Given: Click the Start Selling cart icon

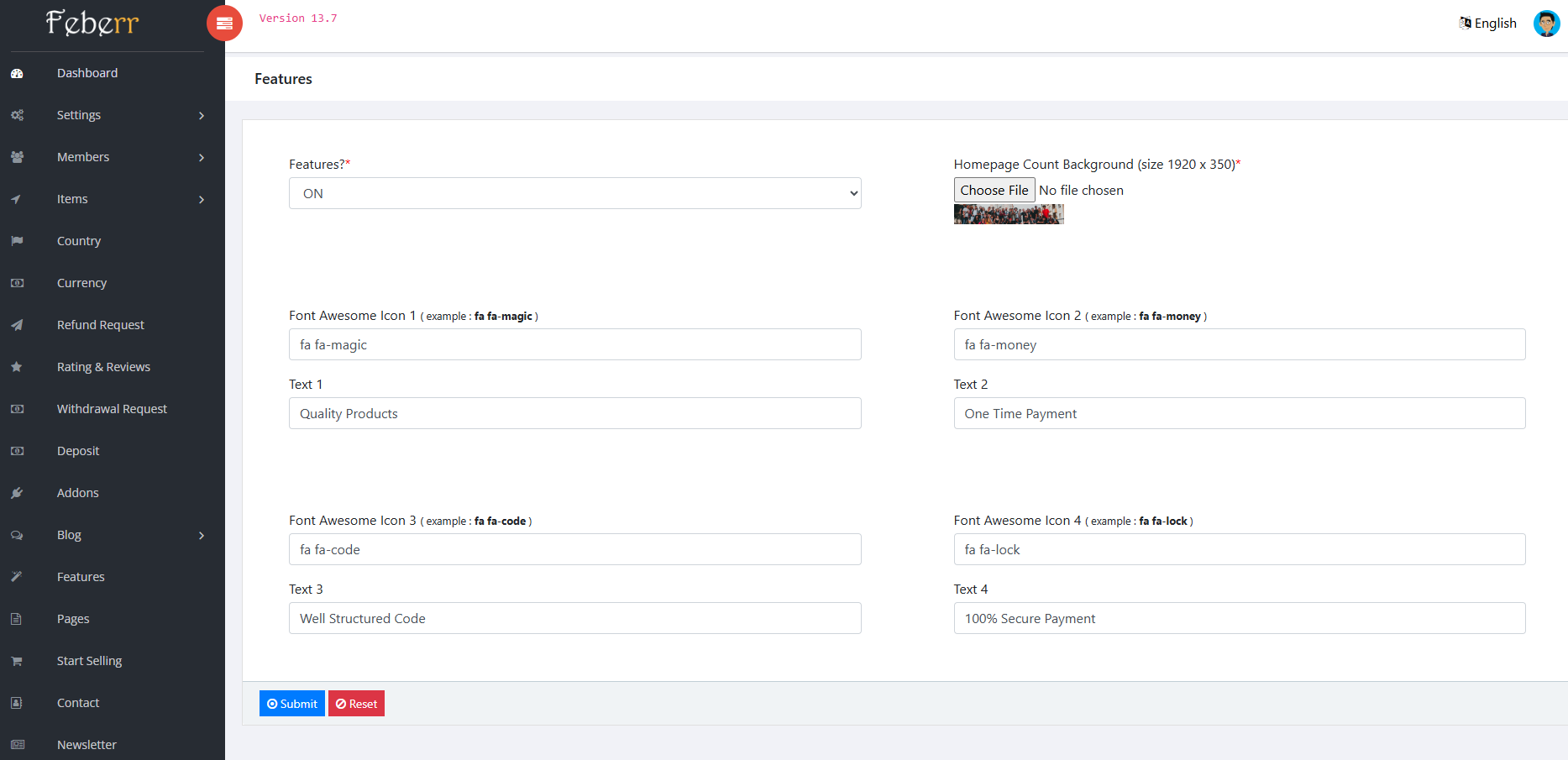Looking at the screenshot, I should tap(17, 661).
